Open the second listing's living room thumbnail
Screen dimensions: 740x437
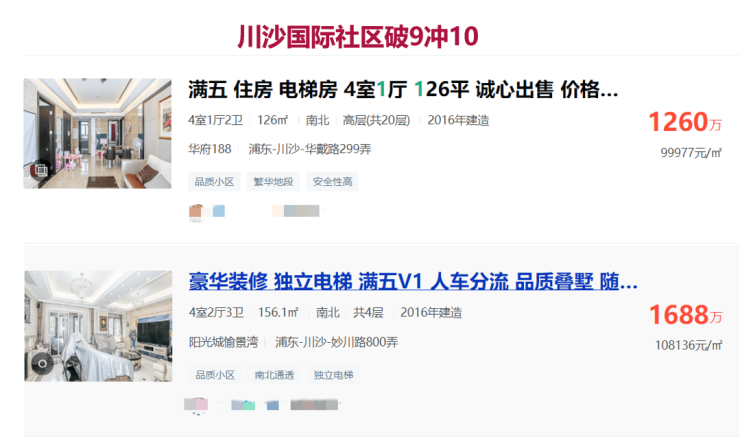click(98, 326)
